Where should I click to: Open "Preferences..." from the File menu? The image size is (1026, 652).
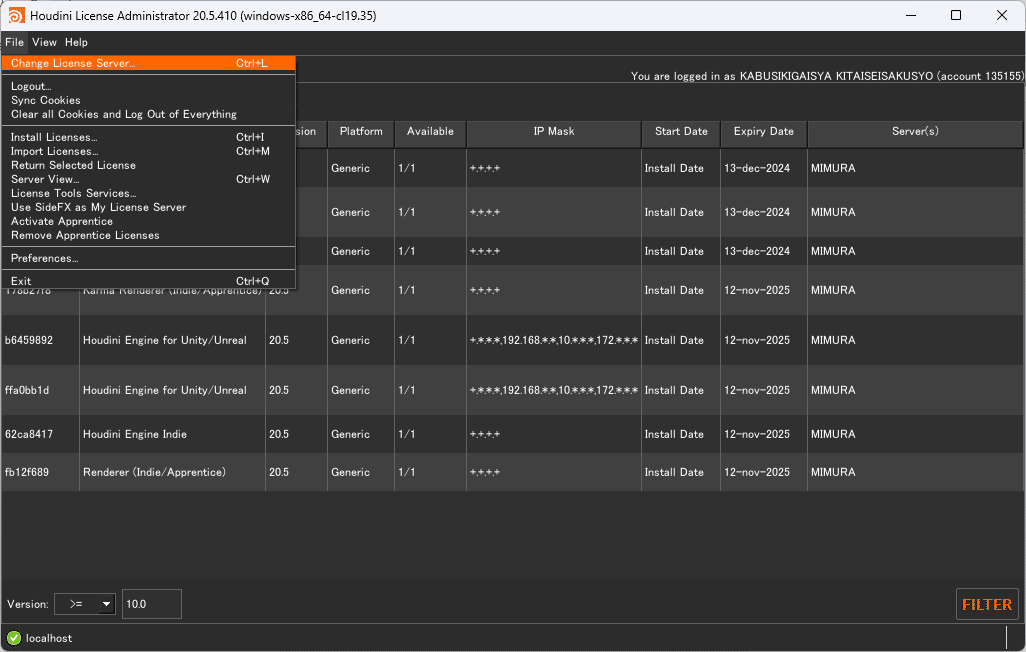44,258
